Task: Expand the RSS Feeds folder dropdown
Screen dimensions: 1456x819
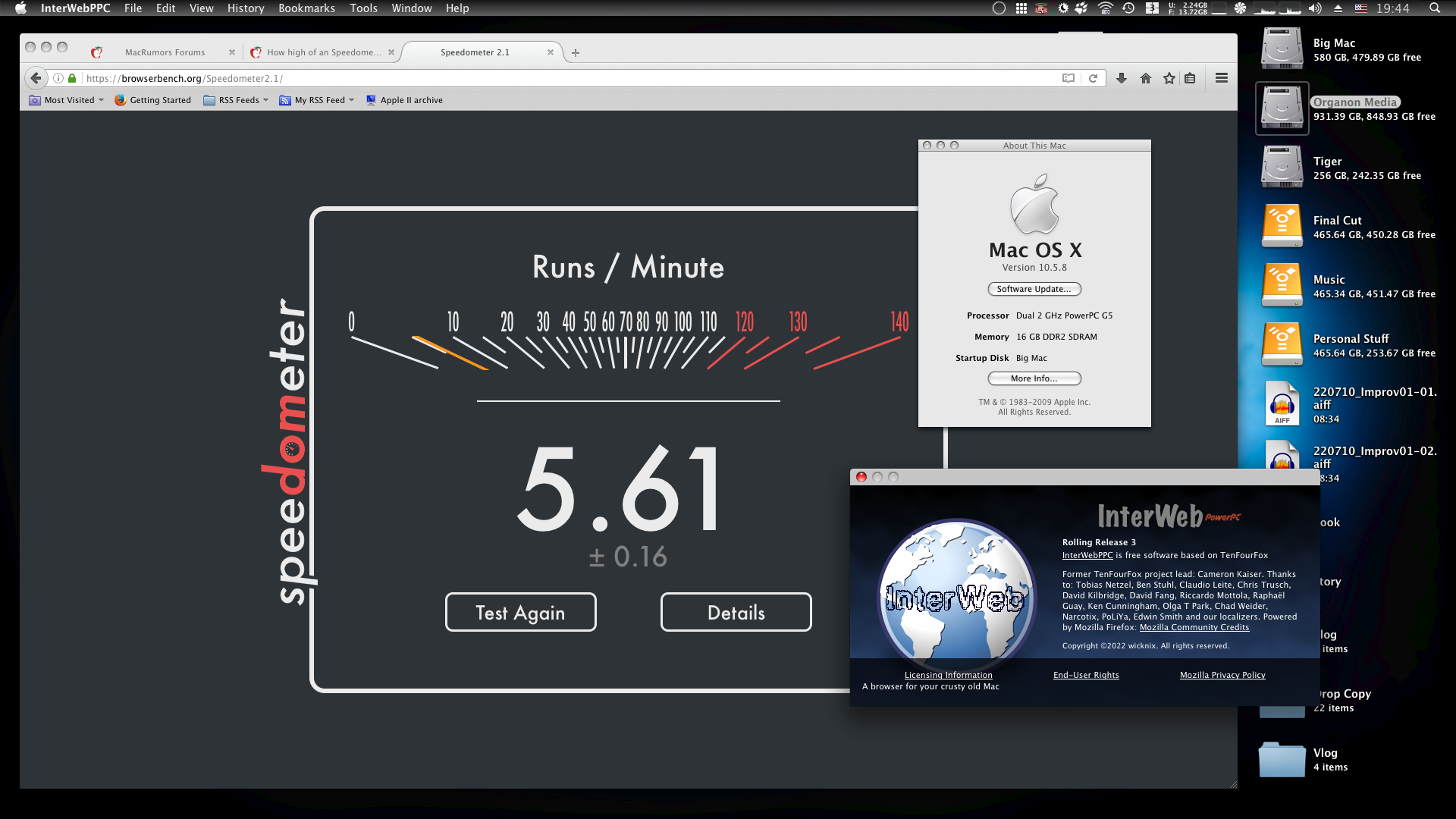Action: (265, 100)
